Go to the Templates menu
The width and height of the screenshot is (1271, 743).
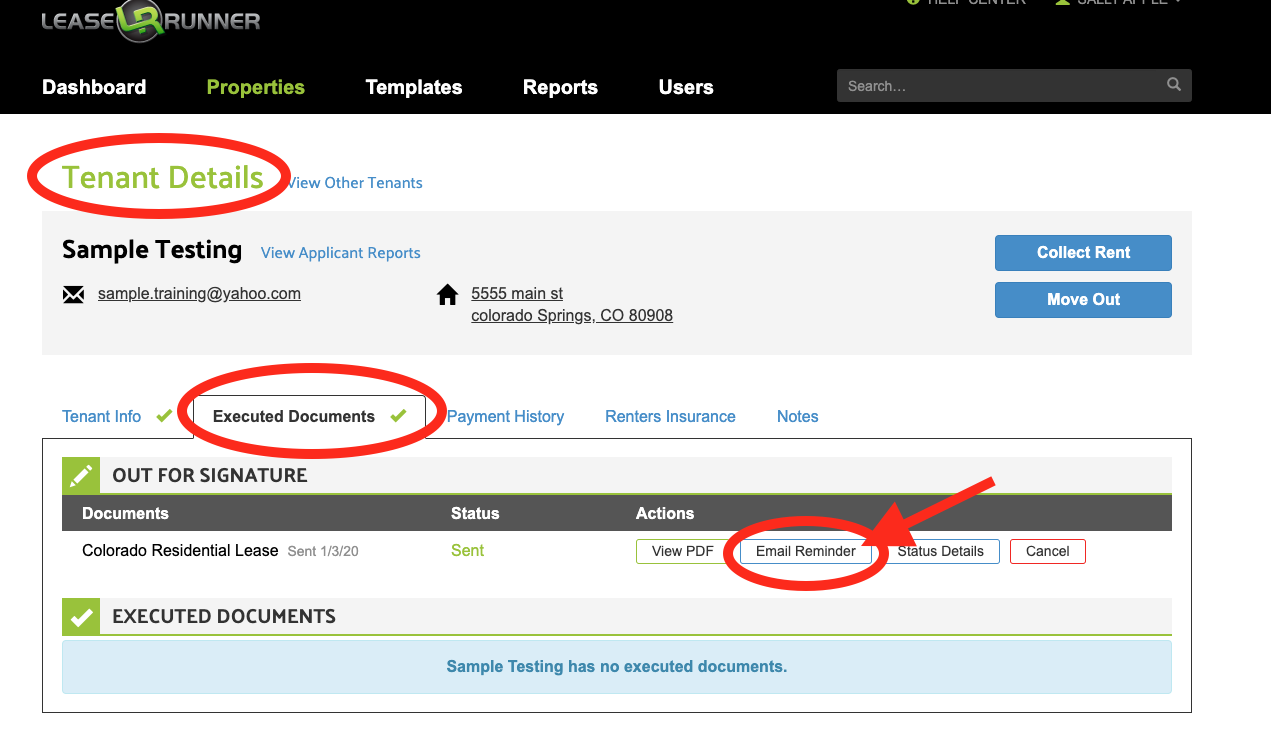pos(414,87)
